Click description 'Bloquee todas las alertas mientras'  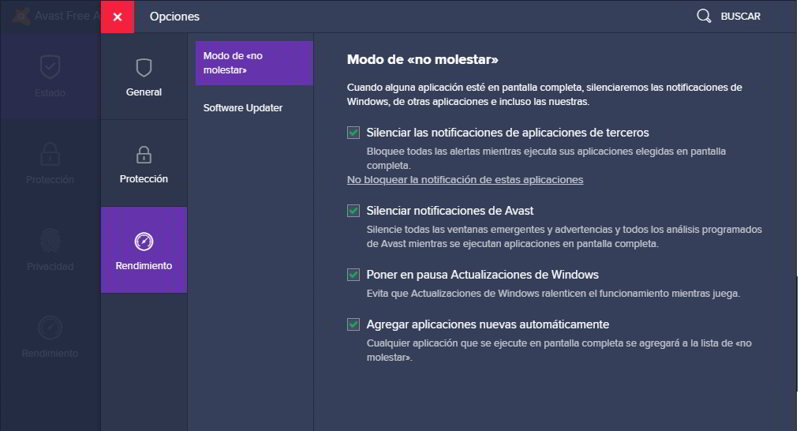546,158
